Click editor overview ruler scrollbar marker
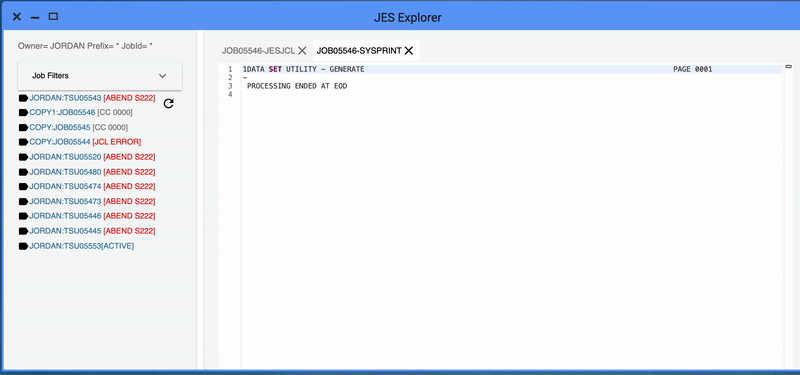 tap(788, 66)
